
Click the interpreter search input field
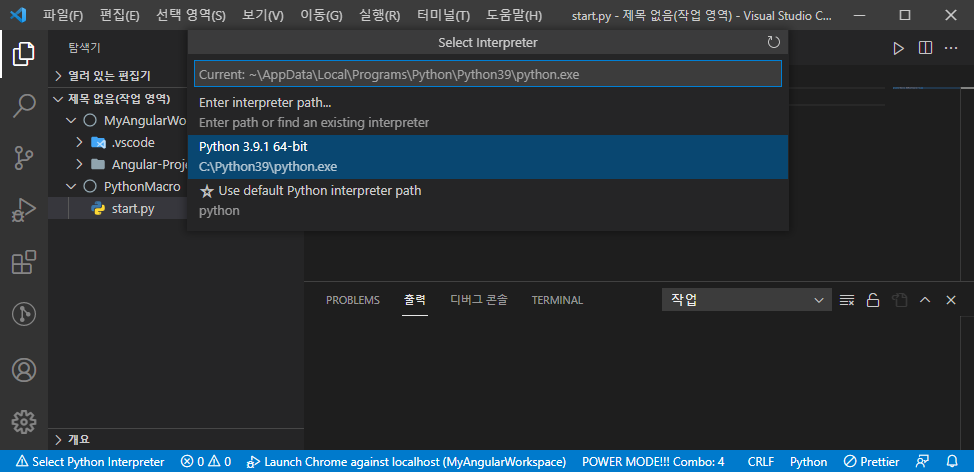pos(488,73)
